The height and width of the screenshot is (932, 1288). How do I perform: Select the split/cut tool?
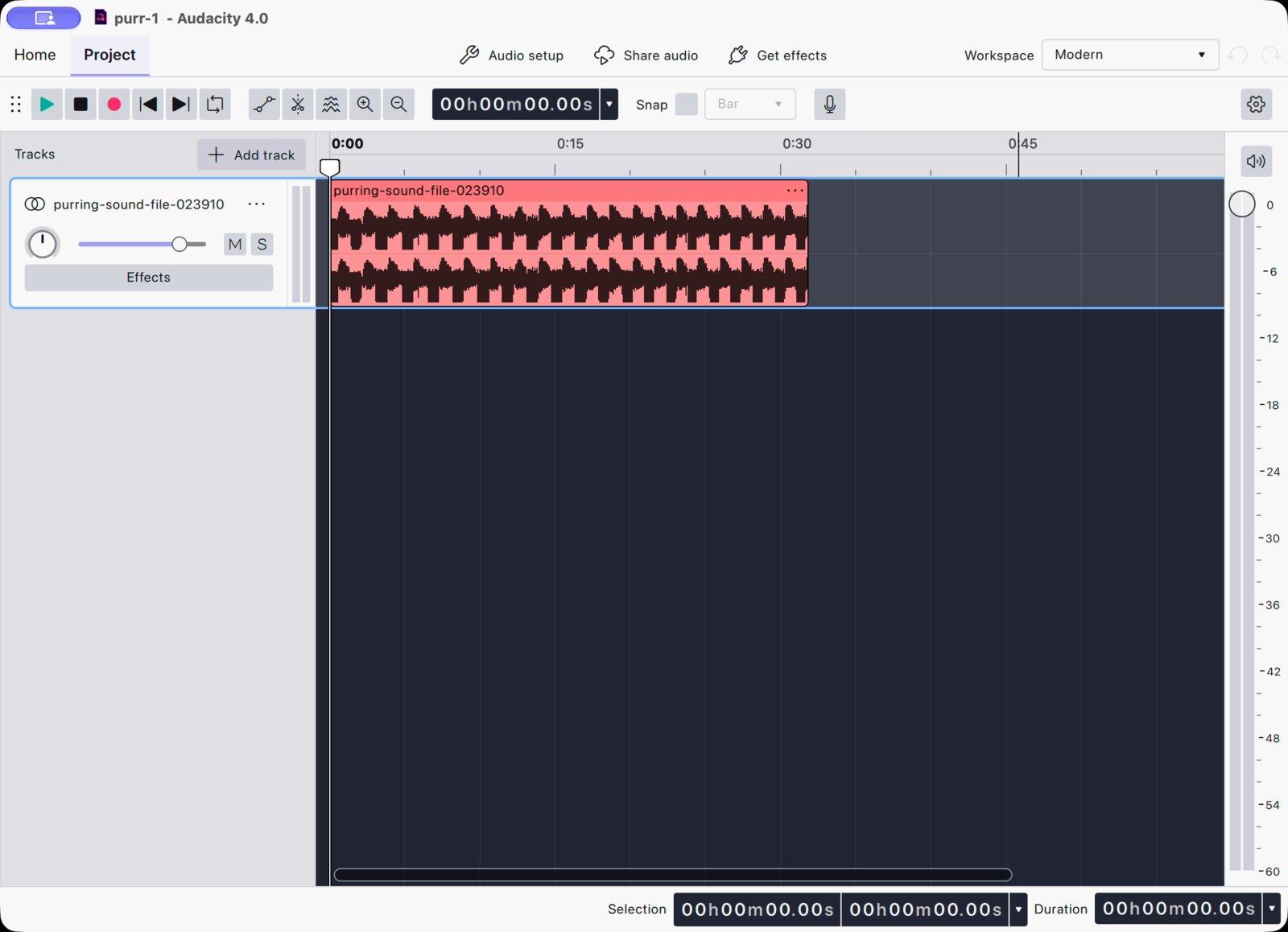(x=298, y=105)
